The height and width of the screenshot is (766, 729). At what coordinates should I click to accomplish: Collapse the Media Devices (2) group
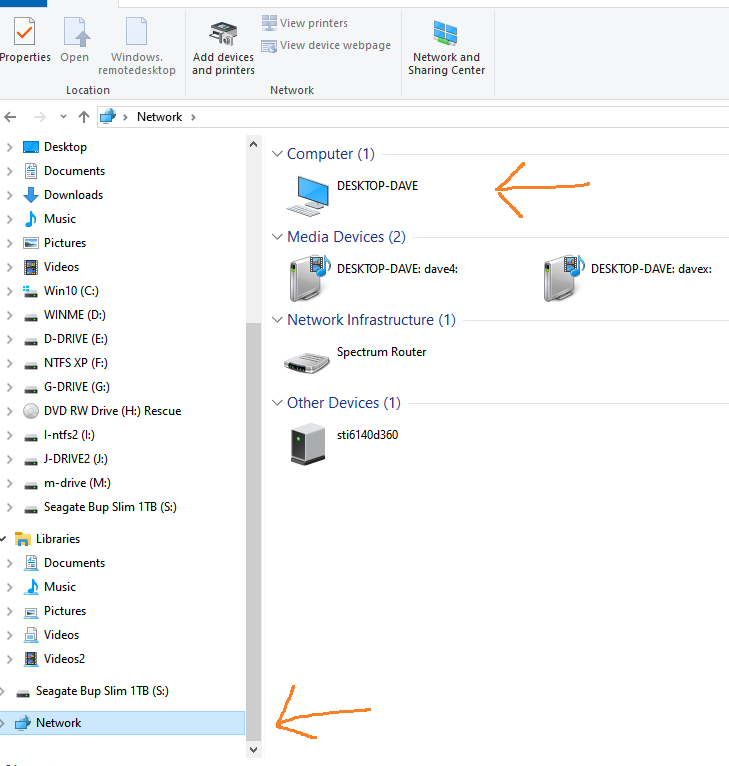pos(277,237)
